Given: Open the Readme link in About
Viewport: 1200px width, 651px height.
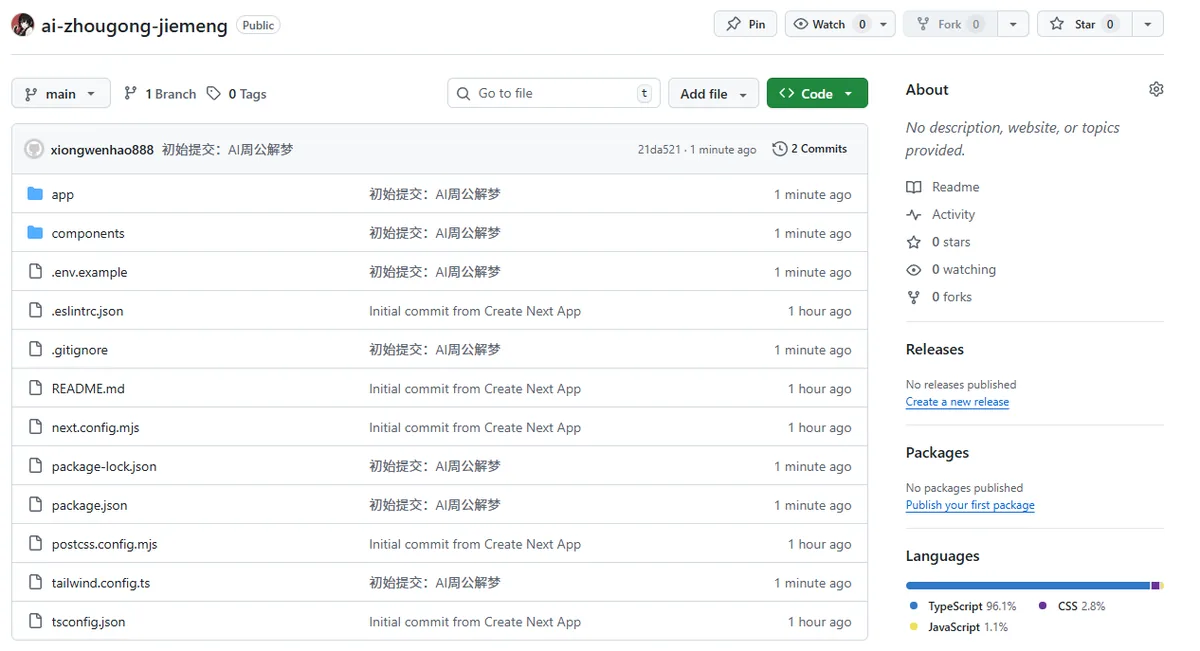Looking at the screenshot, I should tap(954, 187).
